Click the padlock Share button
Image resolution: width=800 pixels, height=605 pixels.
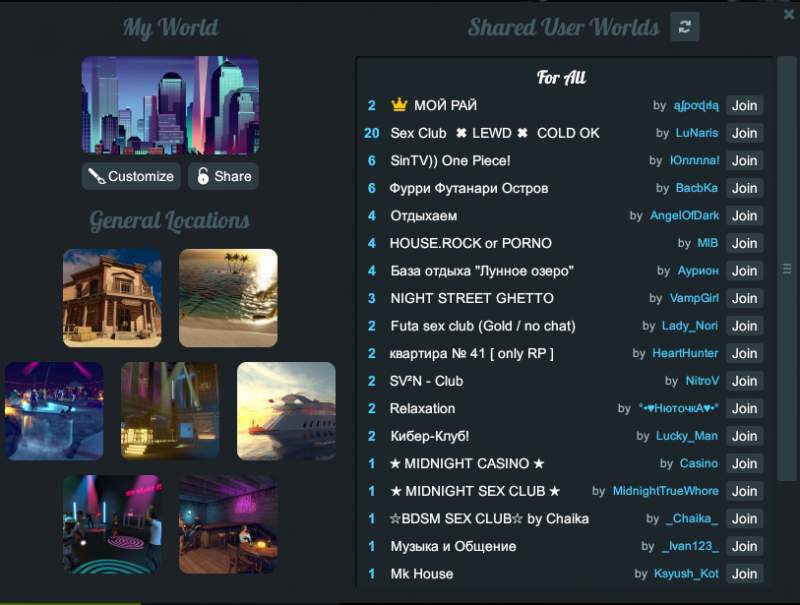pos(223,176)
